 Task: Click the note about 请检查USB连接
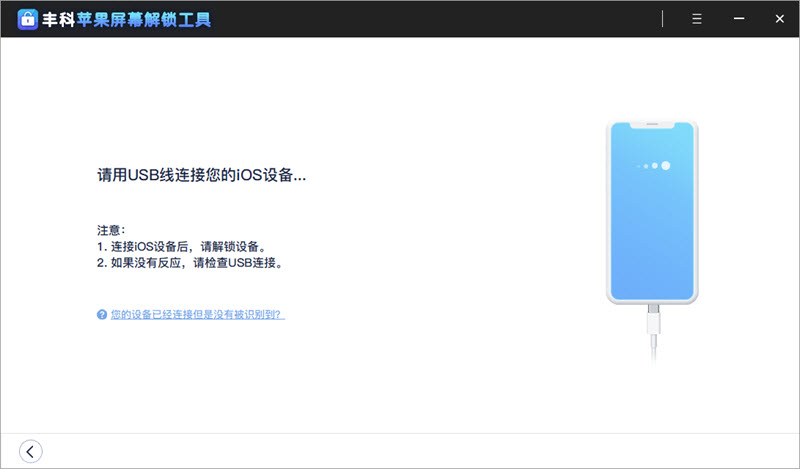[190, 263]
